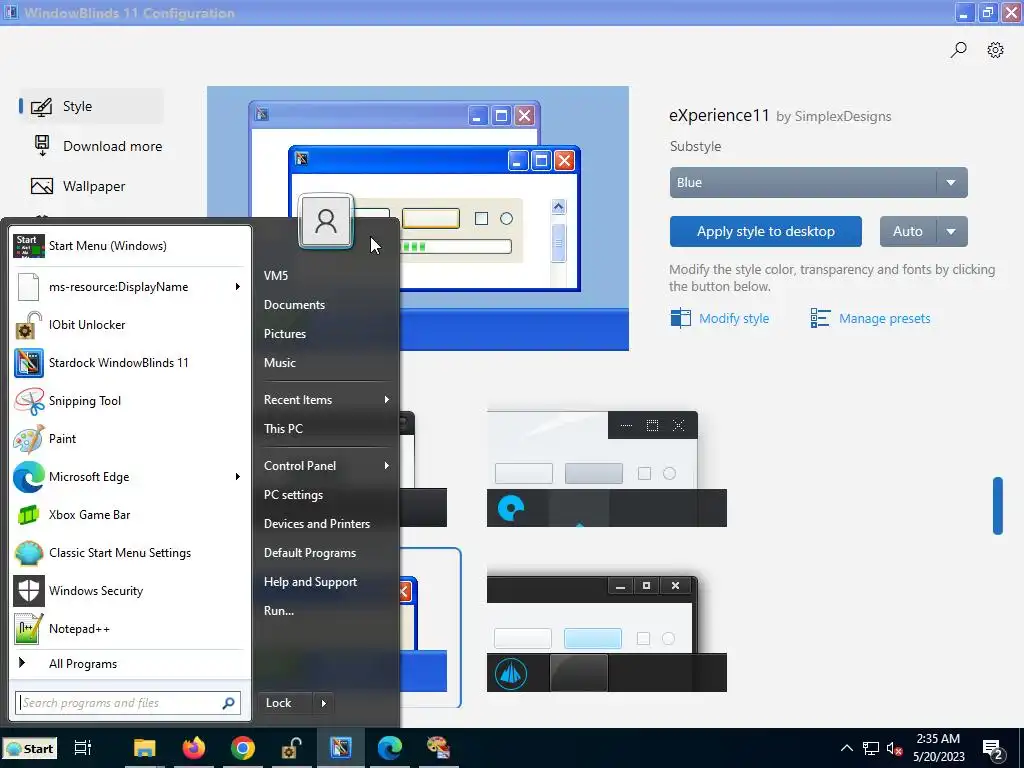The image size is (1024, 768).
Task: Select the dark sailboat style thumbnail
Action: (x=607, y=633)
